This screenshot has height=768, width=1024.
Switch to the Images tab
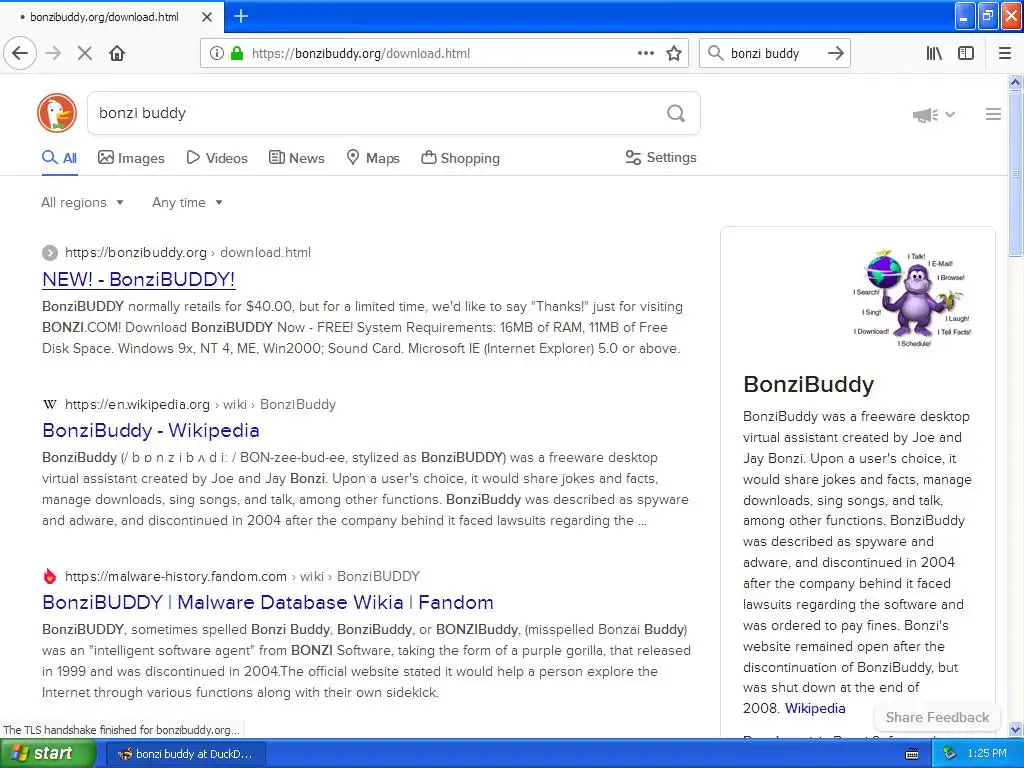131,158
